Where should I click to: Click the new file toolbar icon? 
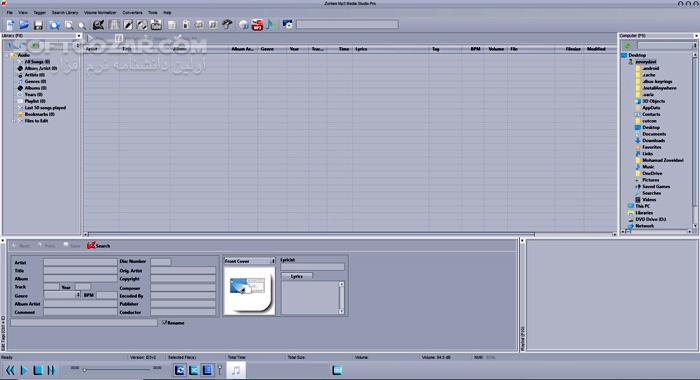[10, 25]
